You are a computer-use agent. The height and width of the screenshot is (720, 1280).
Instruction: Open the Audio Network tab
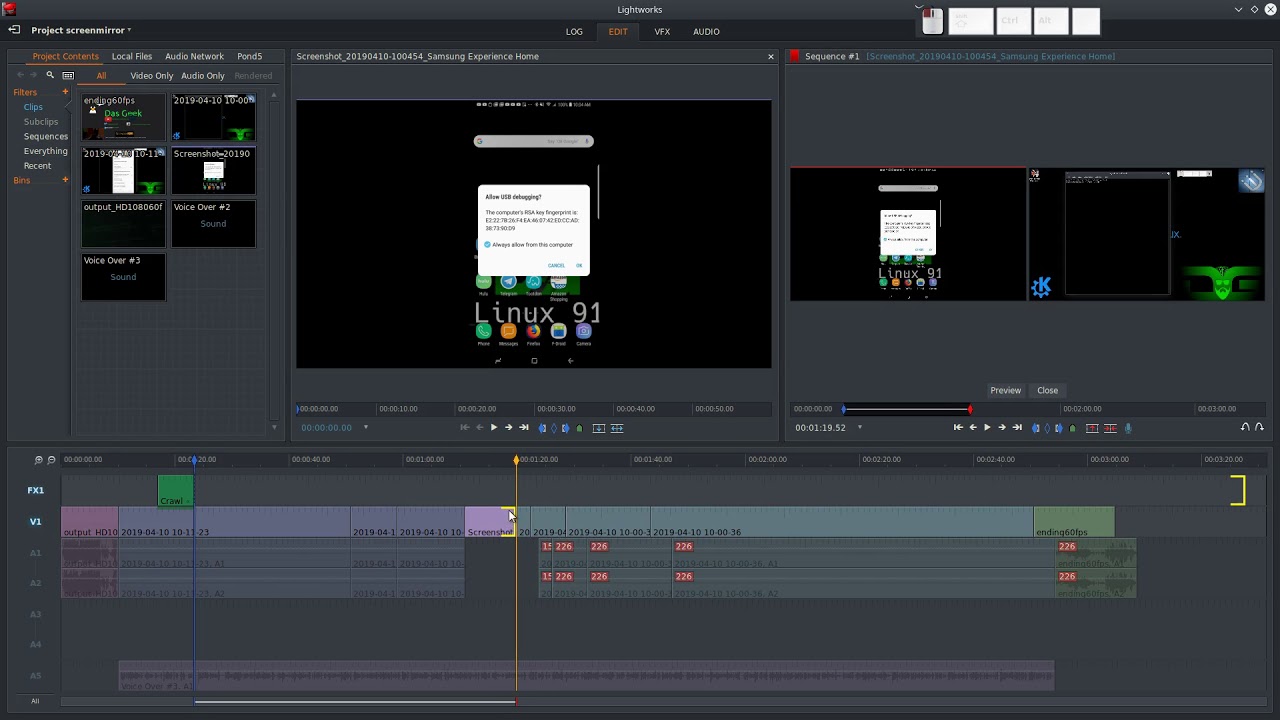pos(194,57)
